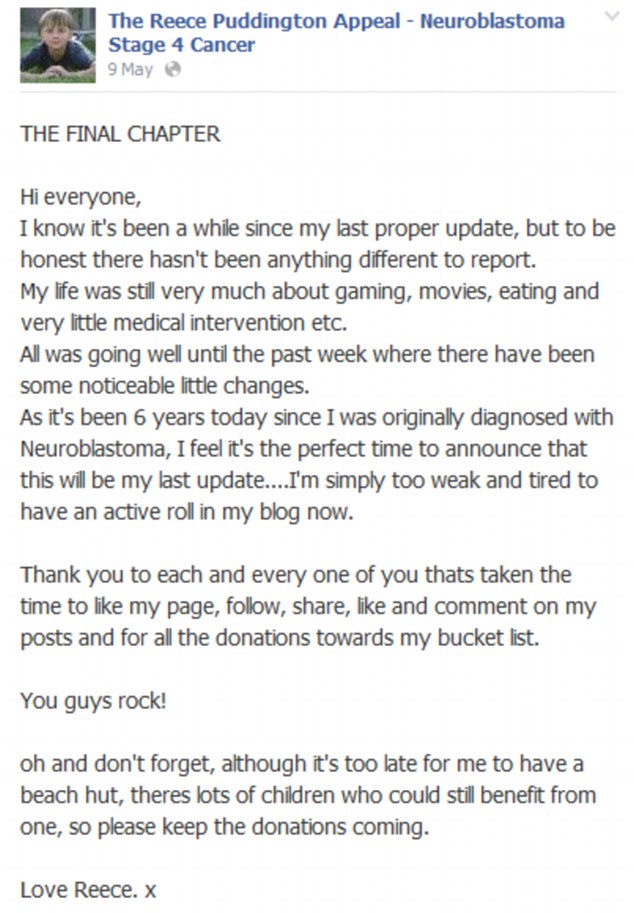Click the "active roll in my blog" line
634x913 pixels.
pos(187,512)
